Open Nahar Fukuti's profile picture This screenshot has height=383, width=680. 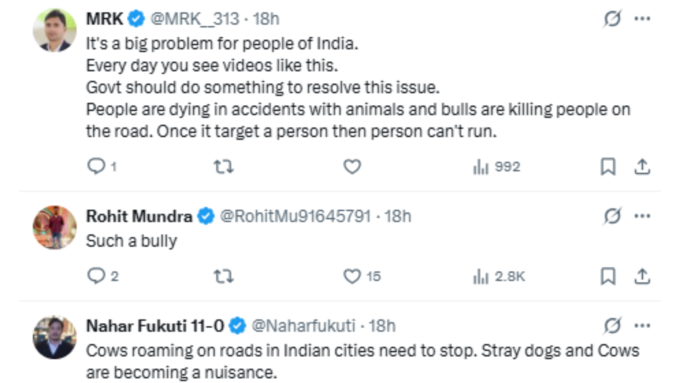click(x=55, y=337)
